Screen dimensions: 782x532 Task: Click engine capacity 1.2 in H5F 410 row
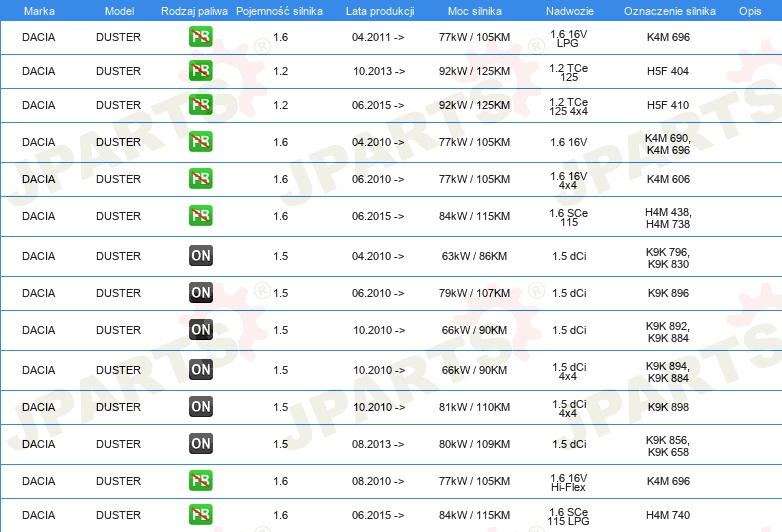pos(280,105)
